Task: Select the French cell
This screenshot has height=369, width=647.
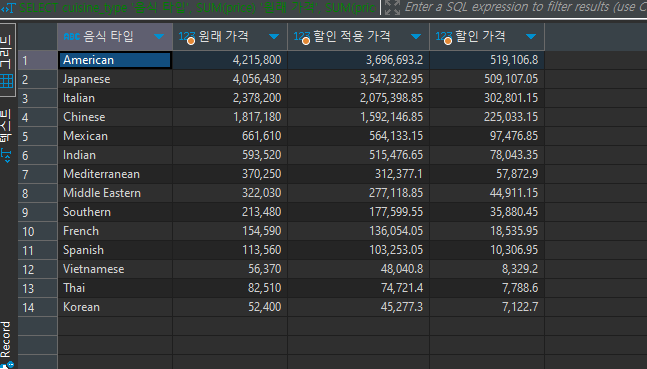Action: [115, 231]
